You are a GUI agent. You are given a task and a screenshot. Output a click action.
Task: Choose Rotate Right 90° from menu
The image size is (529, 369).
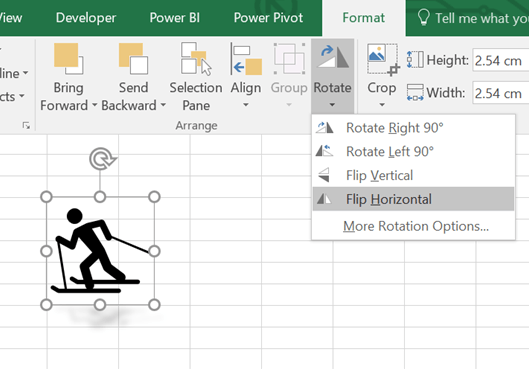click(x=414, y=128)
